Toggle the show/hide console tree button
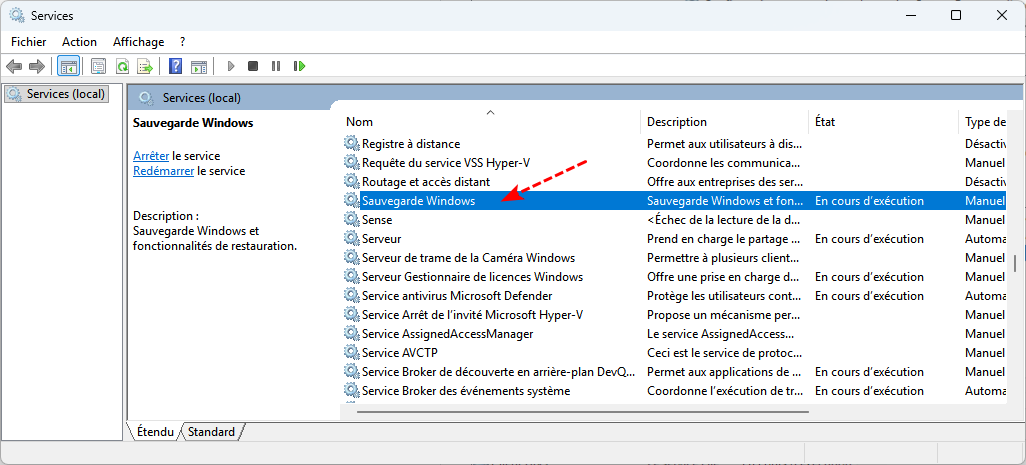This screenshot has width=1026, height=465. [68, 66]
